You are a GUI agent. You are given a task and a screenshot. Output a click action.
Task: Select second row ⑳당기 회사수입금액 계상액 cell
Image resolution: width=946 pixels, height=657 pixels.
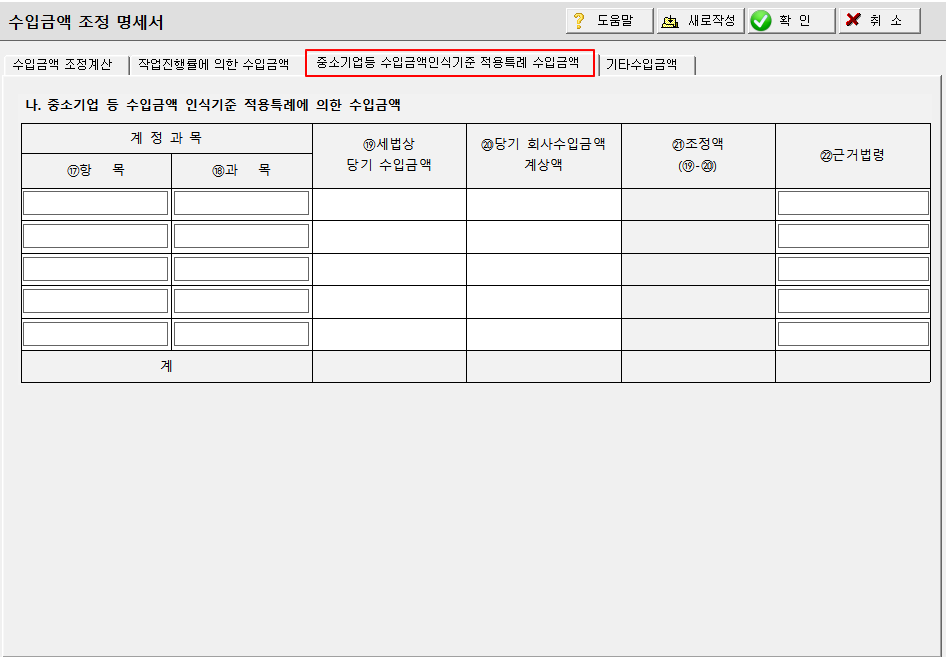point(544,236)
